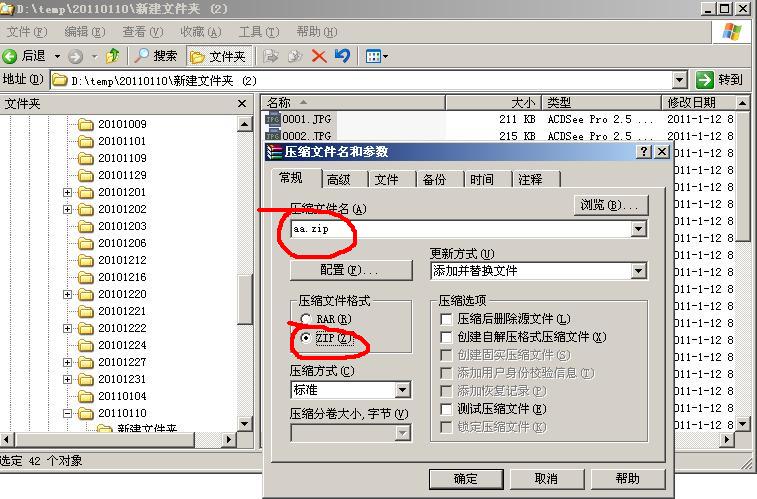The width and height of the screenshot is (757, 499).
Task: Expand folder 20101227 plus box
Action: pyautogui.click(x=67, y=362)
